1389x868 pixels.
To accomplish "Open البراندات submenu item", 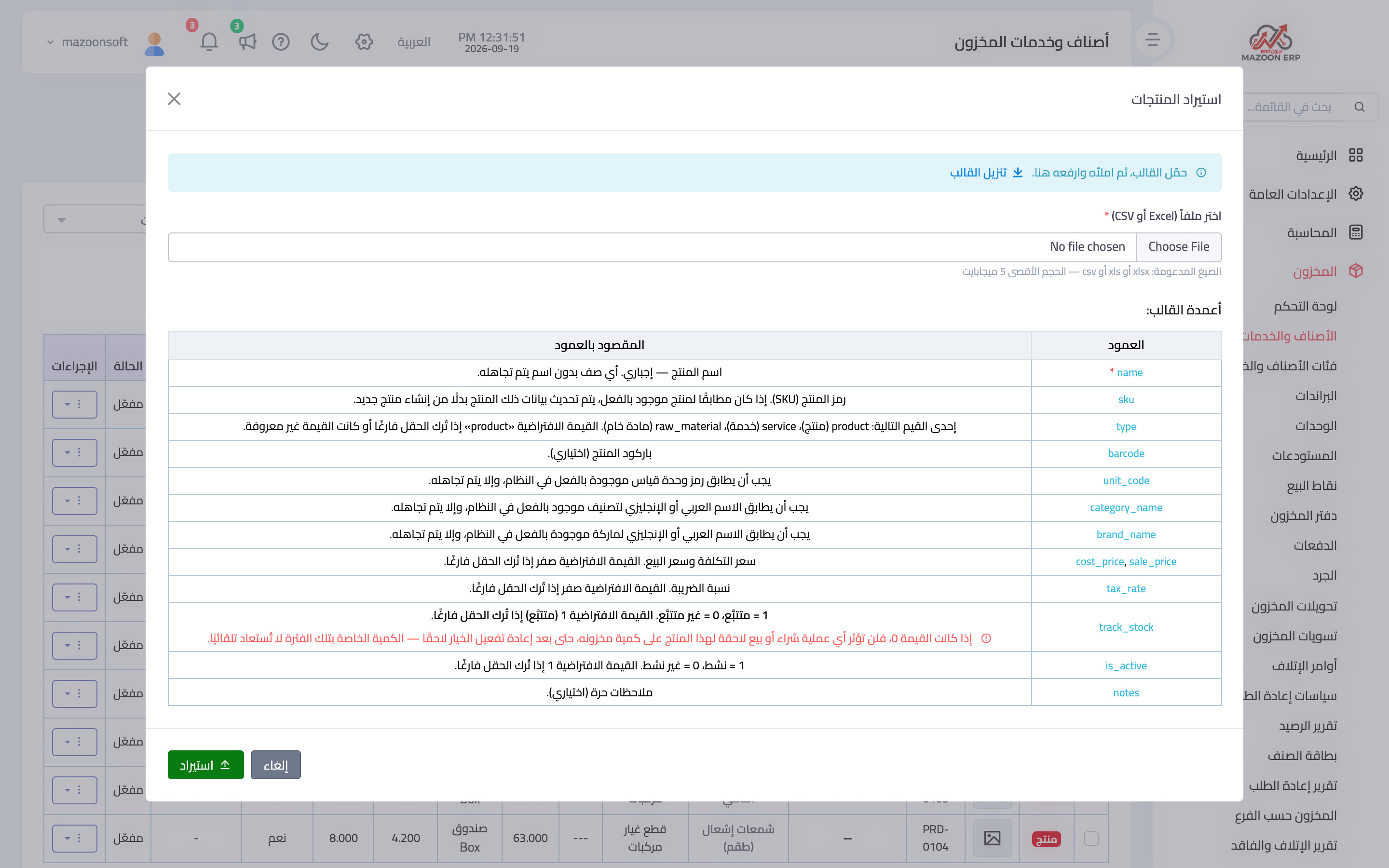I will coord(1316,395).
